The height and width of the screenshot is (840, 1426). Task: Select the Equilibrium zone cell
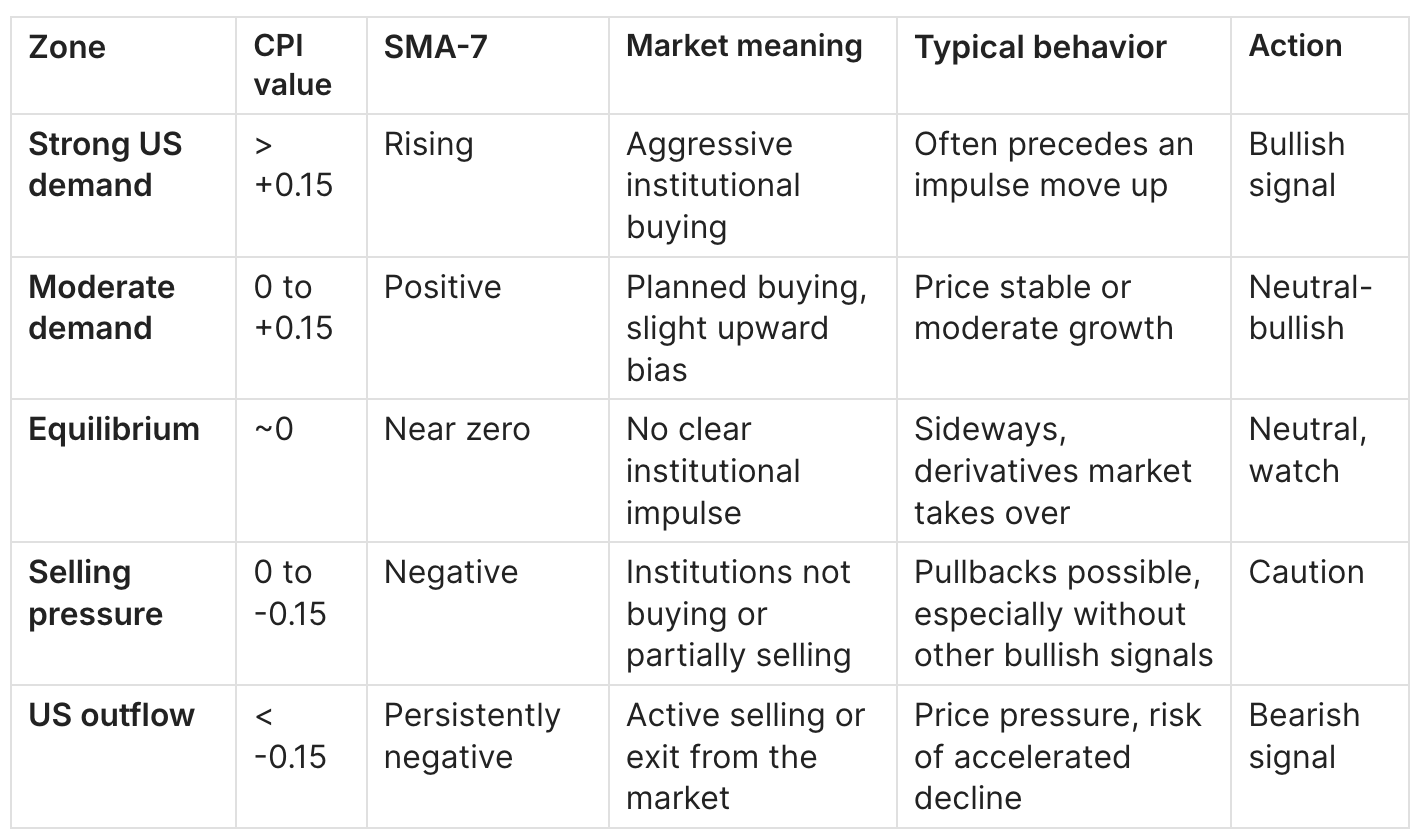tap(114, 429)
